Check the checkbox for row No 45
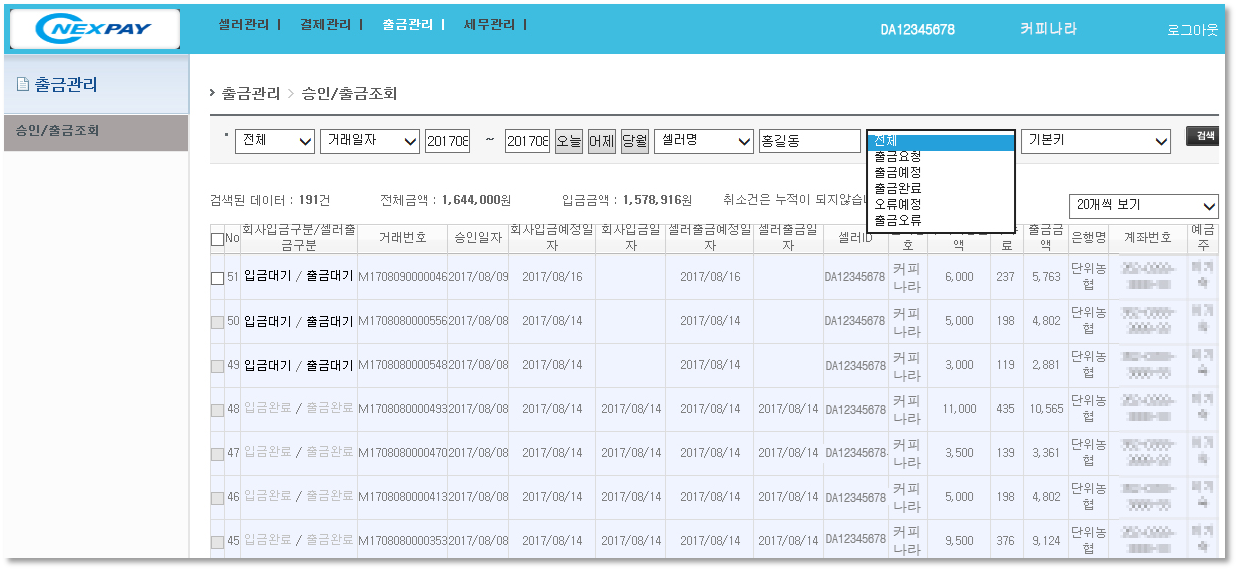The height and width of the screenshot is (570, 1237). (x=217, y=542)
